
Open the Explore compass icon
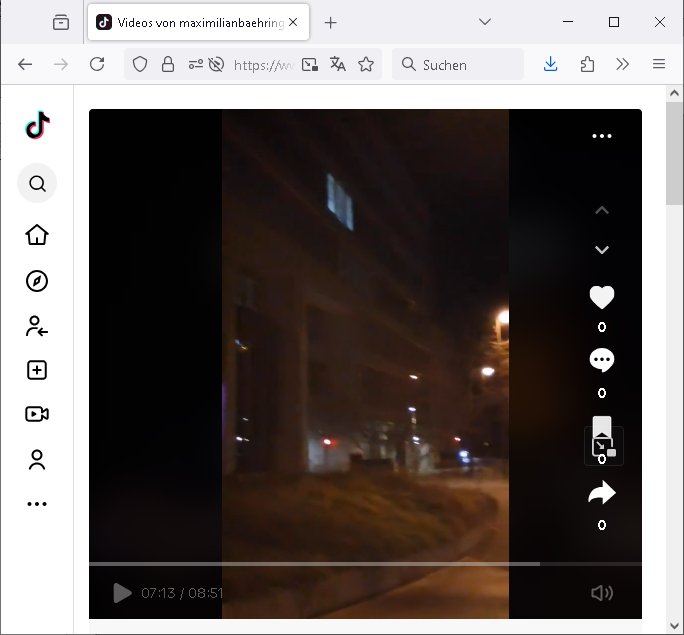coord(37,281)
